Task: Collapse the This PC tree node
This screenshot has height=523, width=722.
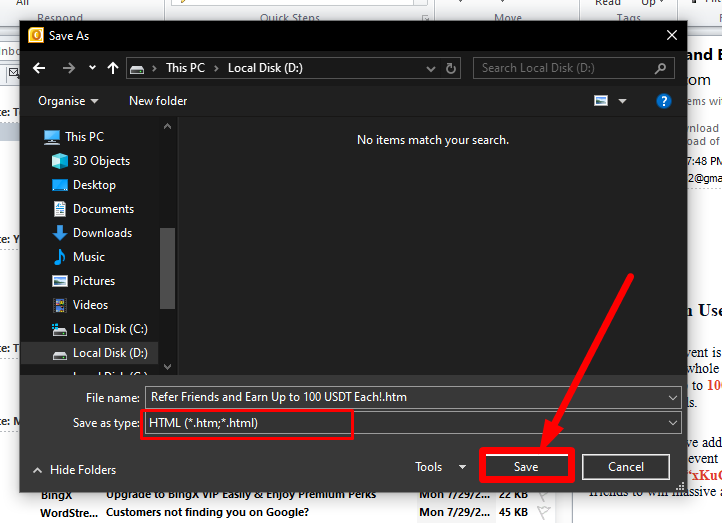Action: point(31,137)
